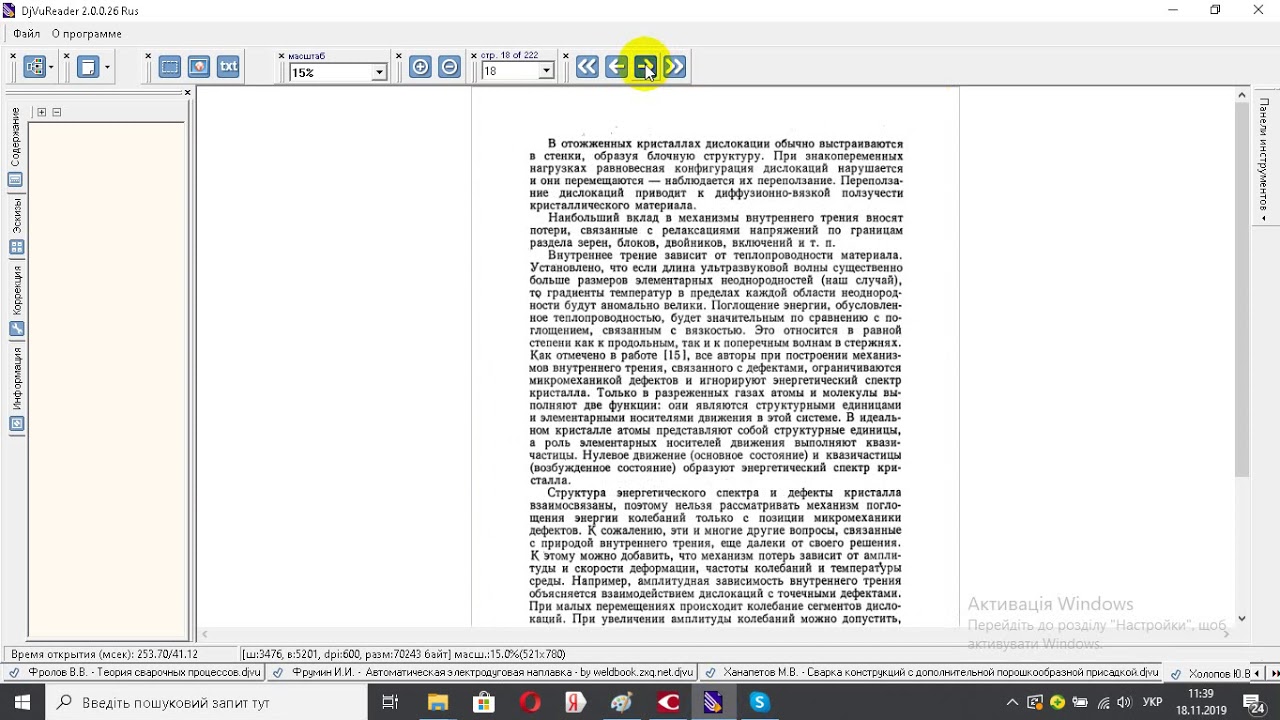Open the document structure tree tool
1280x720 pixels.
point(35,67)
